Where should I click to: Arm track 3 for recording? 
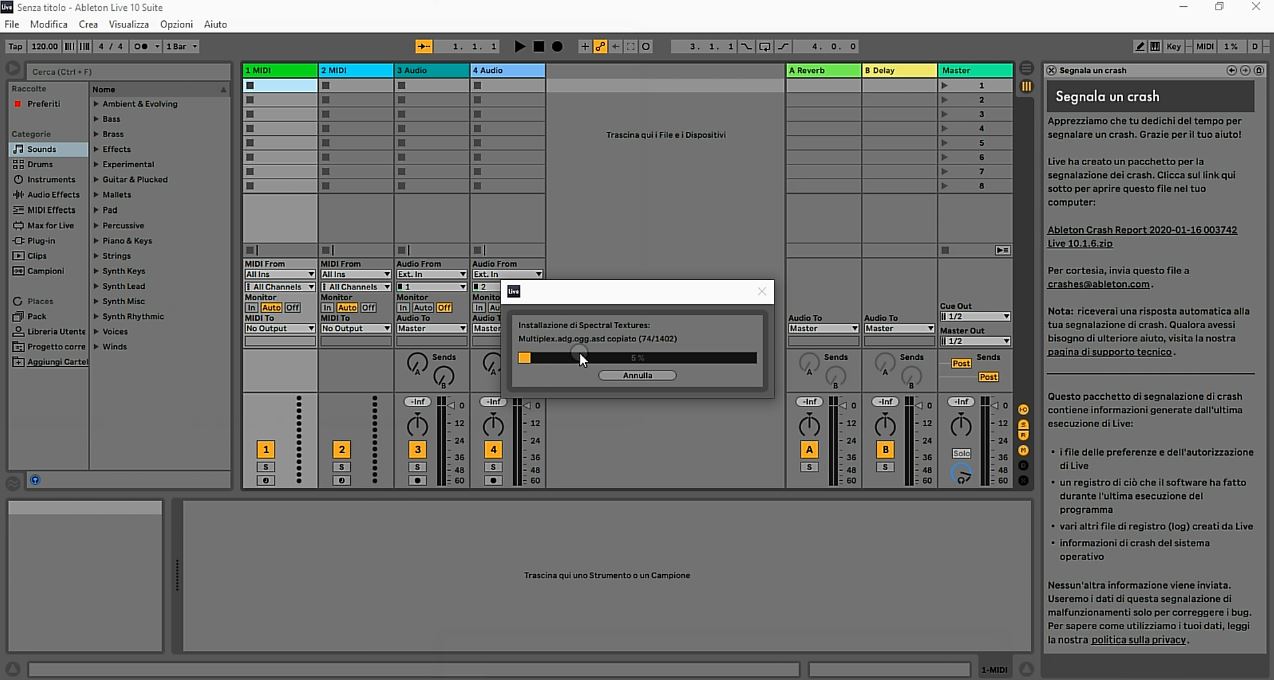point(418,481)
